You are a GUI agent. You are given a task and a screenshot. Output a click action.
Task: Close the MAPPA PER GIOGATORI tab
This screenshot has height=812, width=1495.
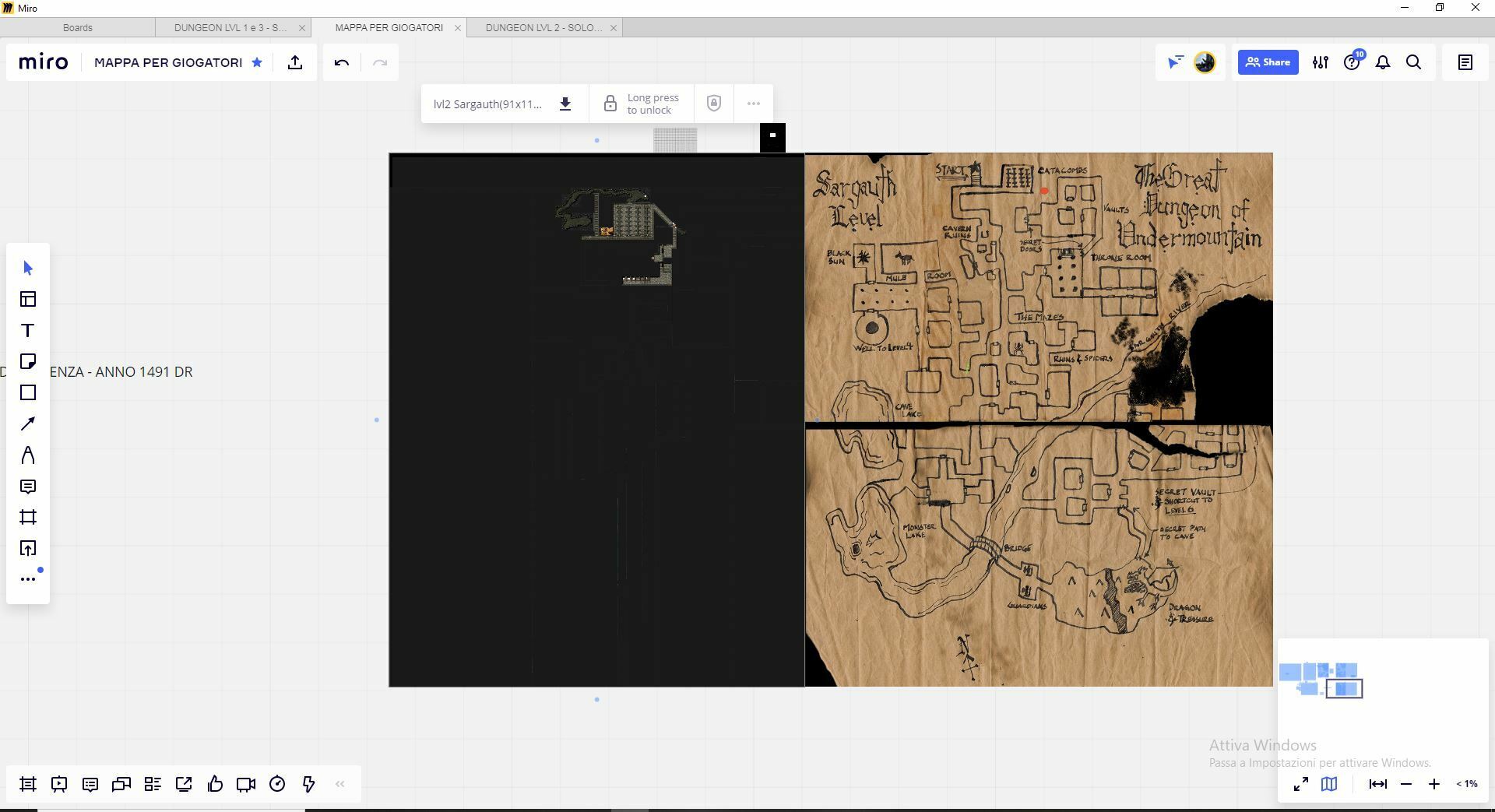pyautogui.click(x=458, y=27)
